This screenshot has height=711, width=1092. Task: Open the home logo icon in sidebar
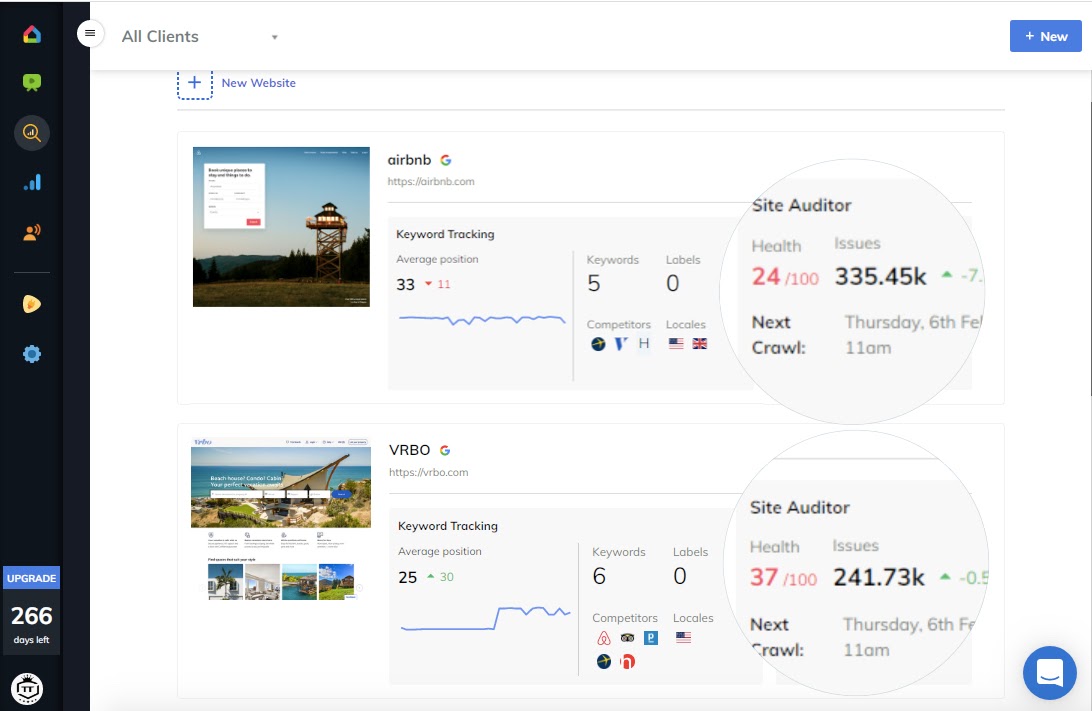[32, 34]
